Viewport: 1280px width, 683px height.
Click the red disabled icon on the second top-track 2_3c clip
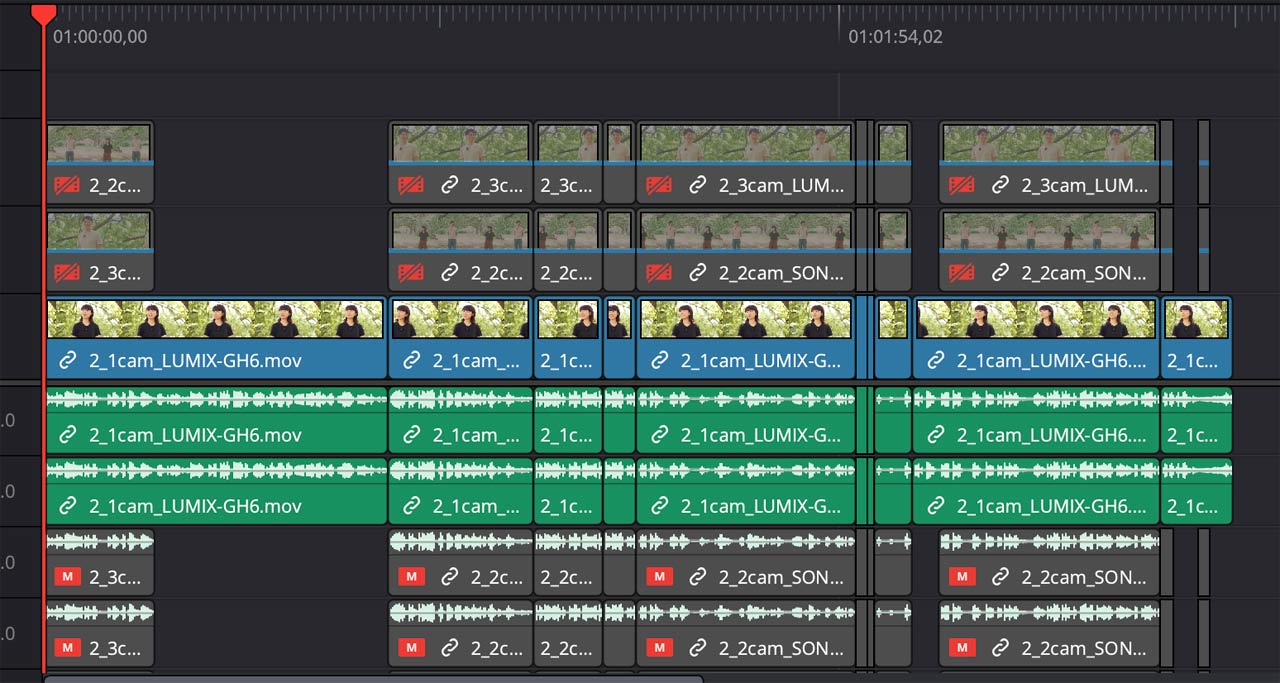point(409,185)
